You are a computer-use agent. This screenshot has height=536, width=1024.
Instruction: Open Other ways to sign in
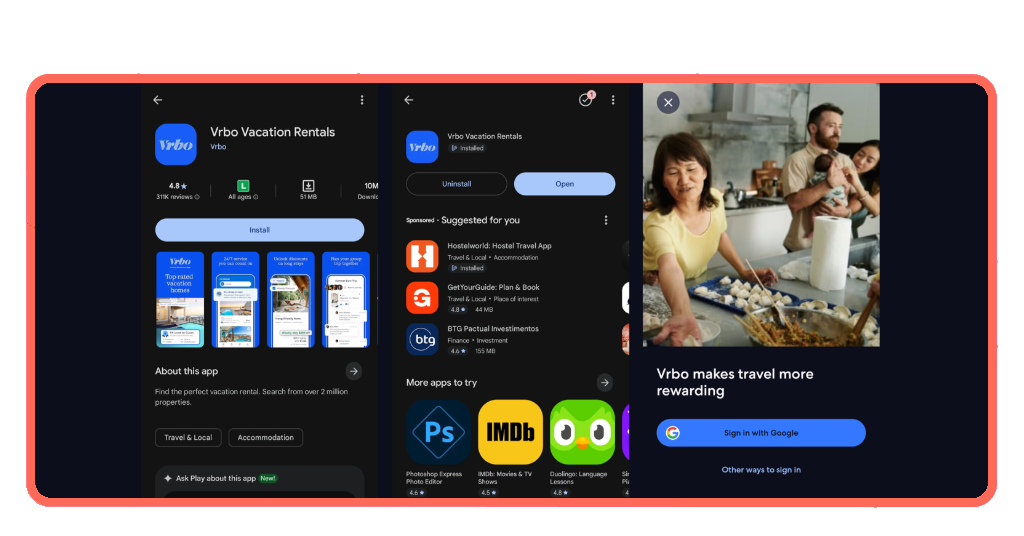coord(761,470)
